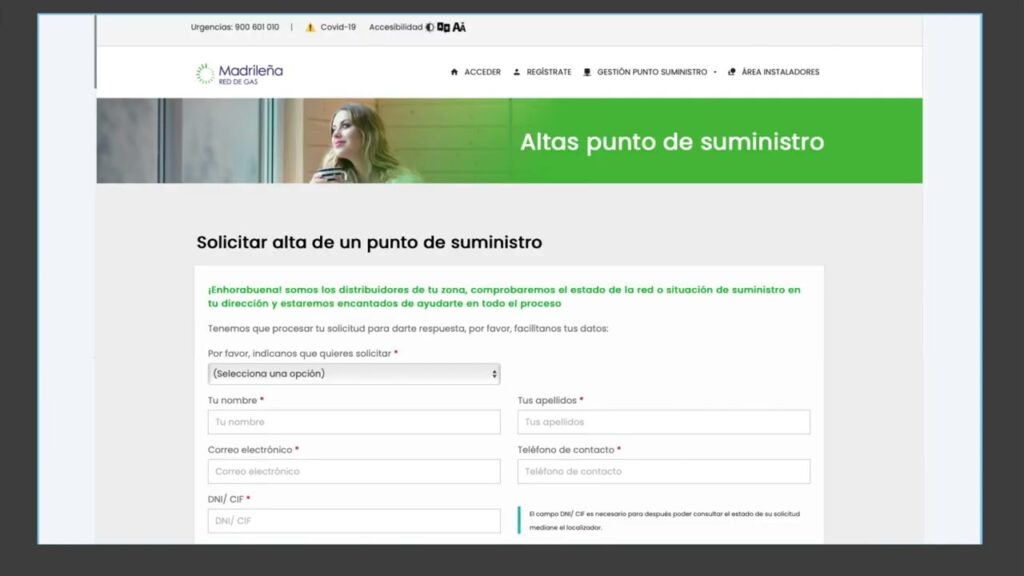Screen dimensions: 1024x576
Task: Click the Gestión Punto Suministro meter icon
Action: pos(587,72)
